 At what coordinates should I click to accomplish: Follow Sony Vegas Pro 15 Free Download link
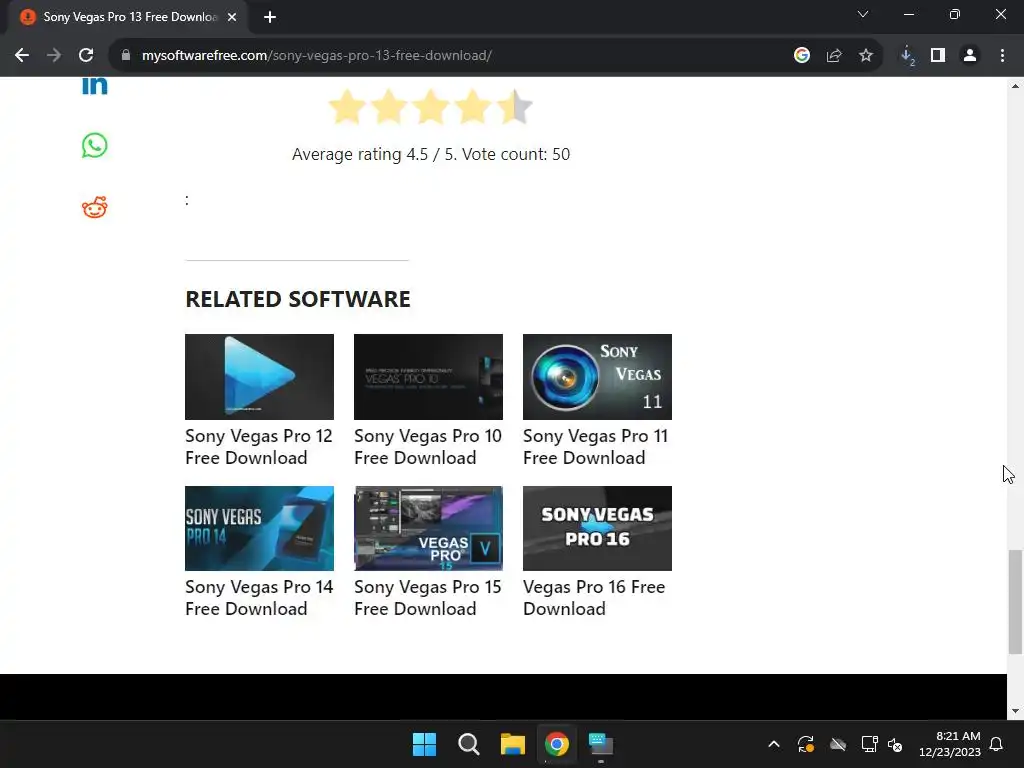pyautogui.click(x=428, y=598)
